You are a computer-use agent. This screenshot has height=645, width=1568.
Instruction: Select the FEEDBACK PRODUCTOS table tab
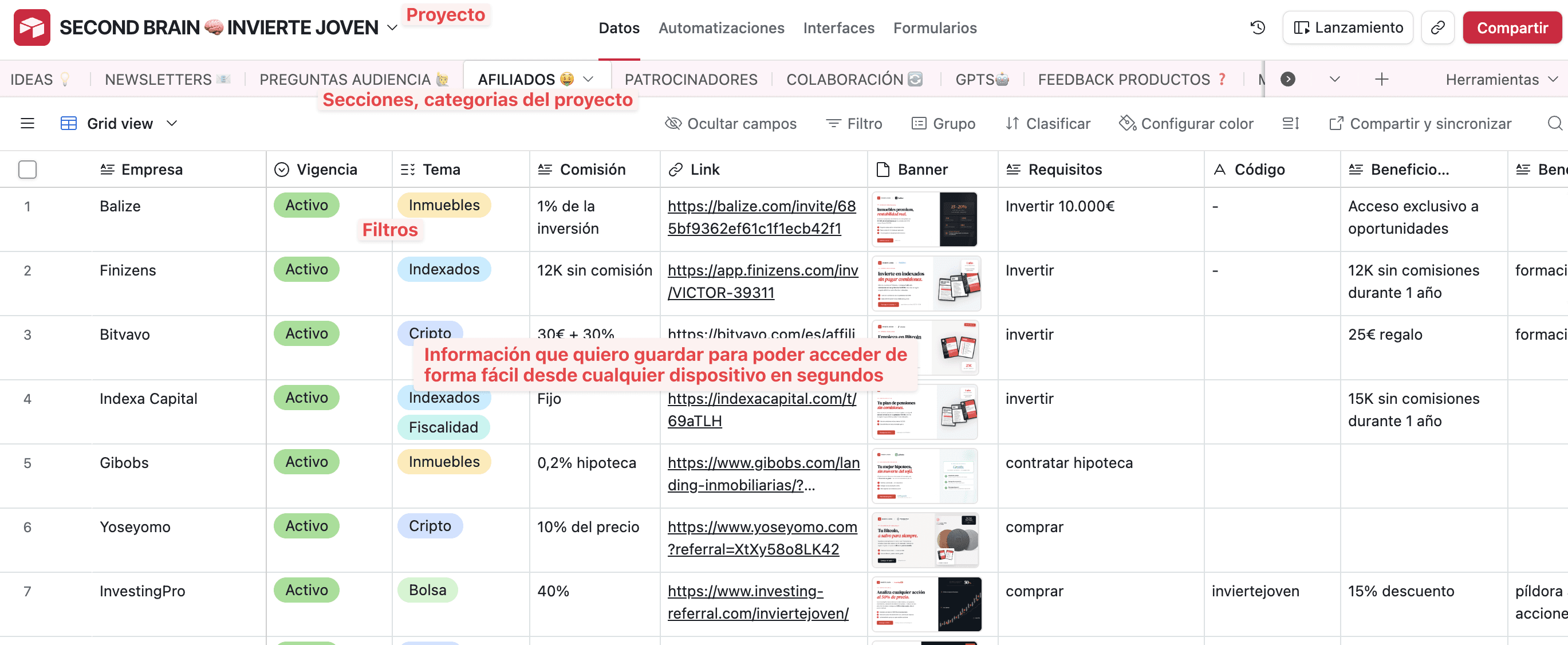click(x=1132, y=79)
